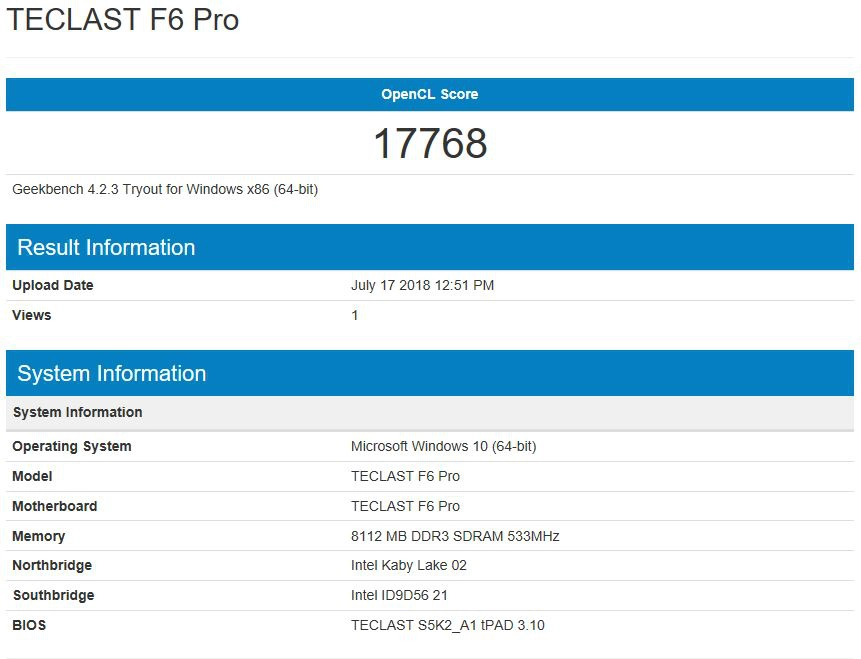This screenshot has width=861, height=659.
Task: Click the Operating System label
Action: [72, 446]
